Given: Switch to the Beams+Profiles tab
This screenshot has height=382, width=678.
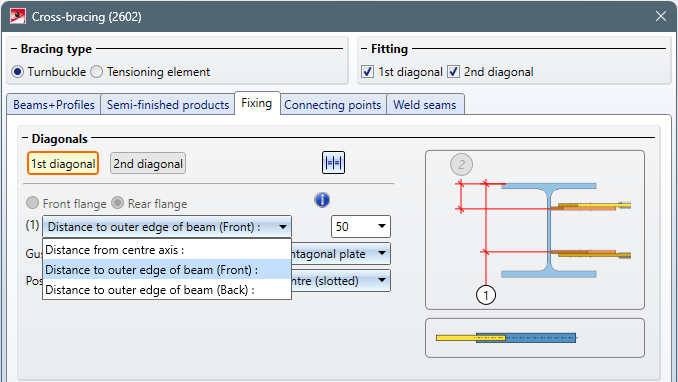Looking at the screenshot, I should point(54,105).
